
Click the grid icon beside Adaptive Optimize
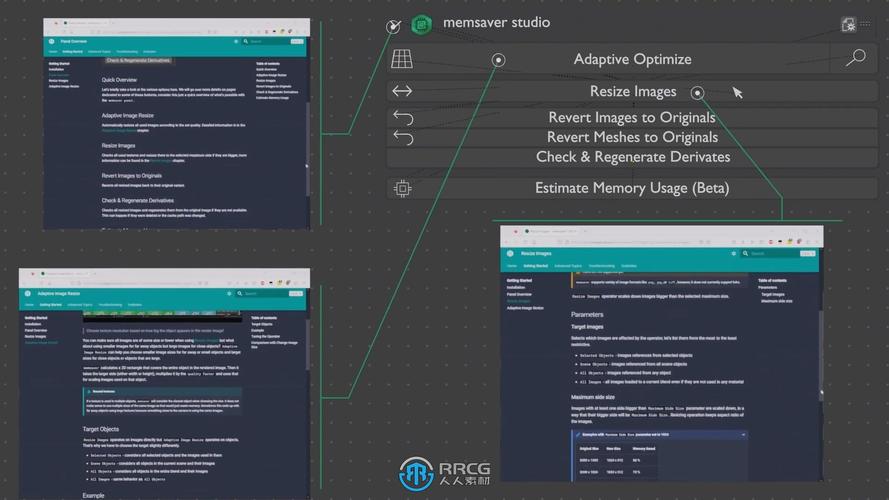click(402, 59)
